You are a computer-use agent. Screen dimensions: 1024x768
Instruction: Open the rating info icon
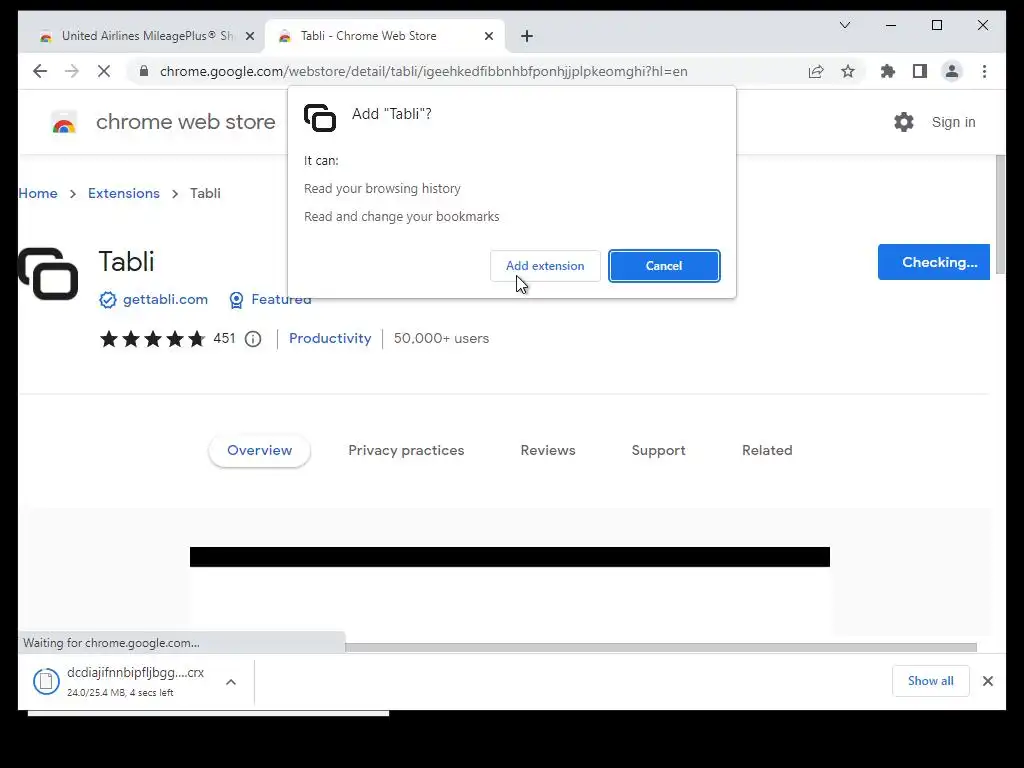point(253,339)
